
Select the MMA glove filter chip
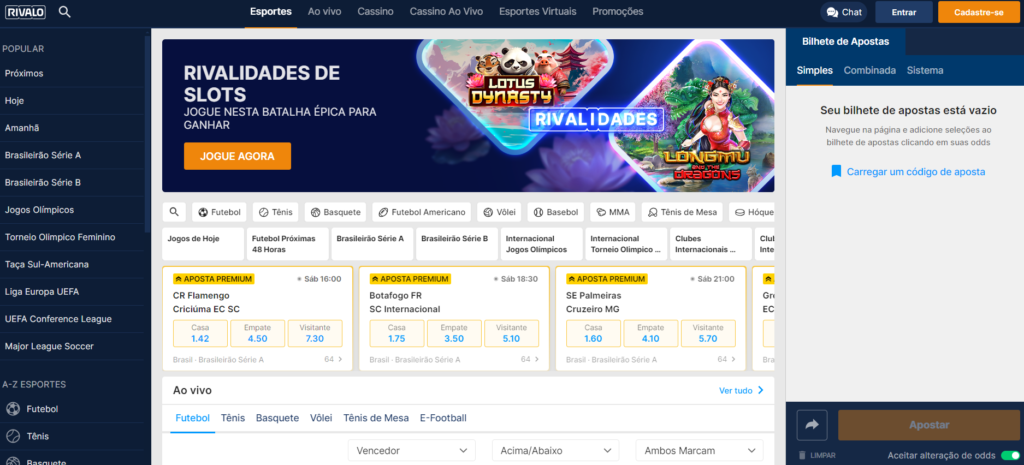pos(613,212)
